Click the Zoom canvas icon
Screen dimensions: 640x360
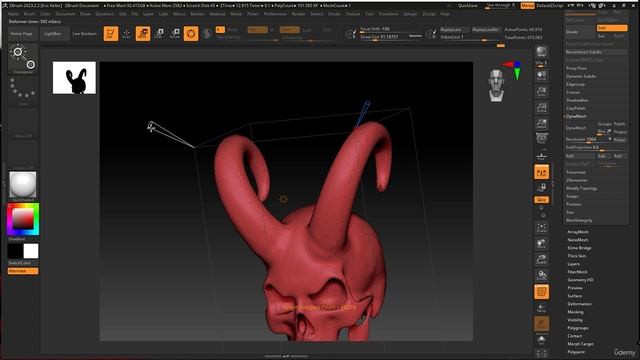coord(542,92)
